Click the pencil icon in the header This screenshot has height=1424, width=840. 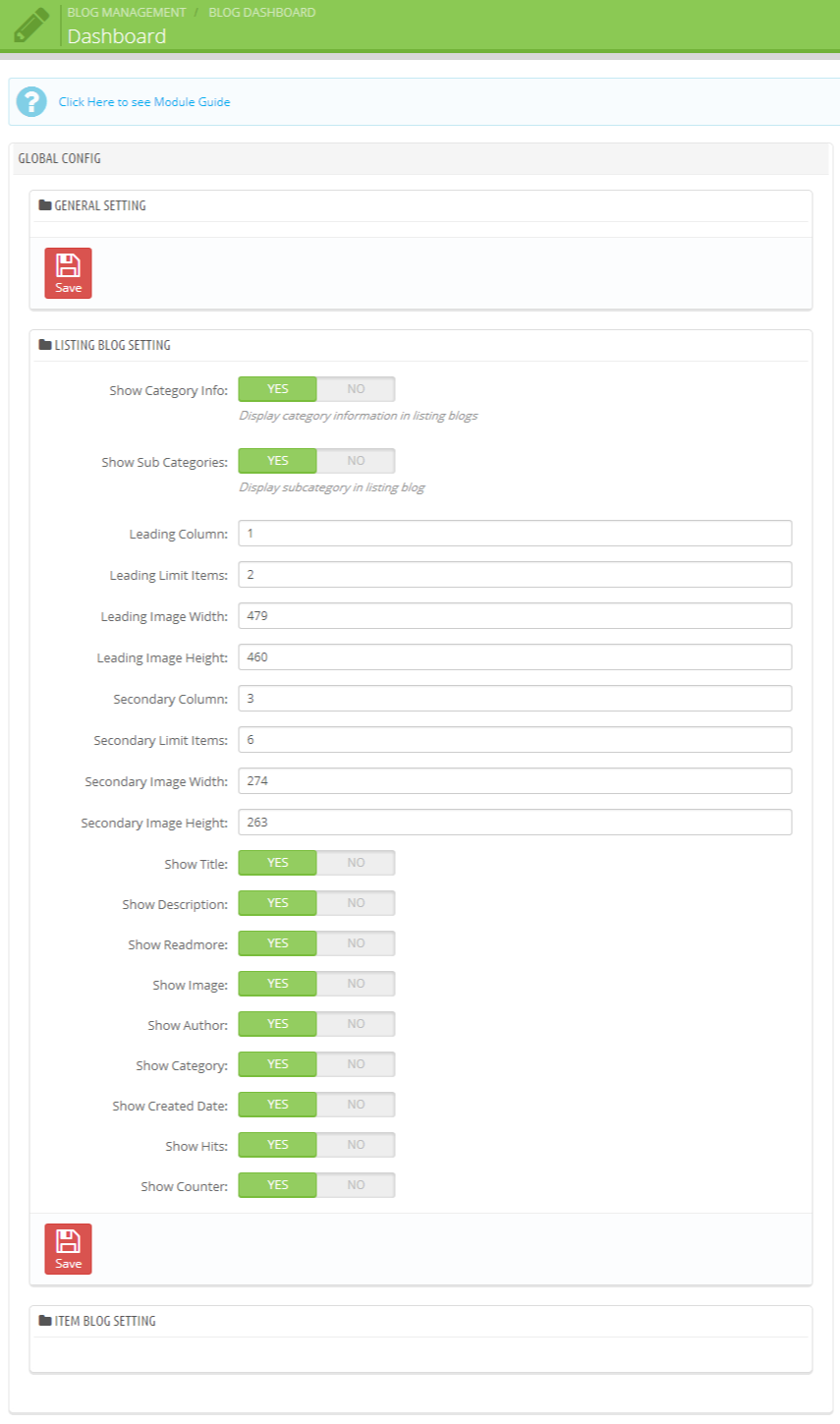31,25
